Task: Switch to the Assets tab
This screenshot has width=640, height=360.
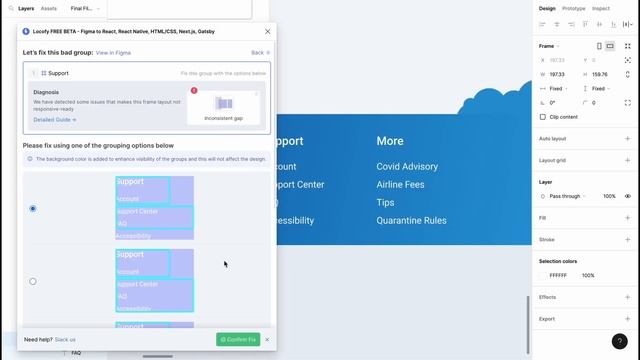Action: pos(49,8)
